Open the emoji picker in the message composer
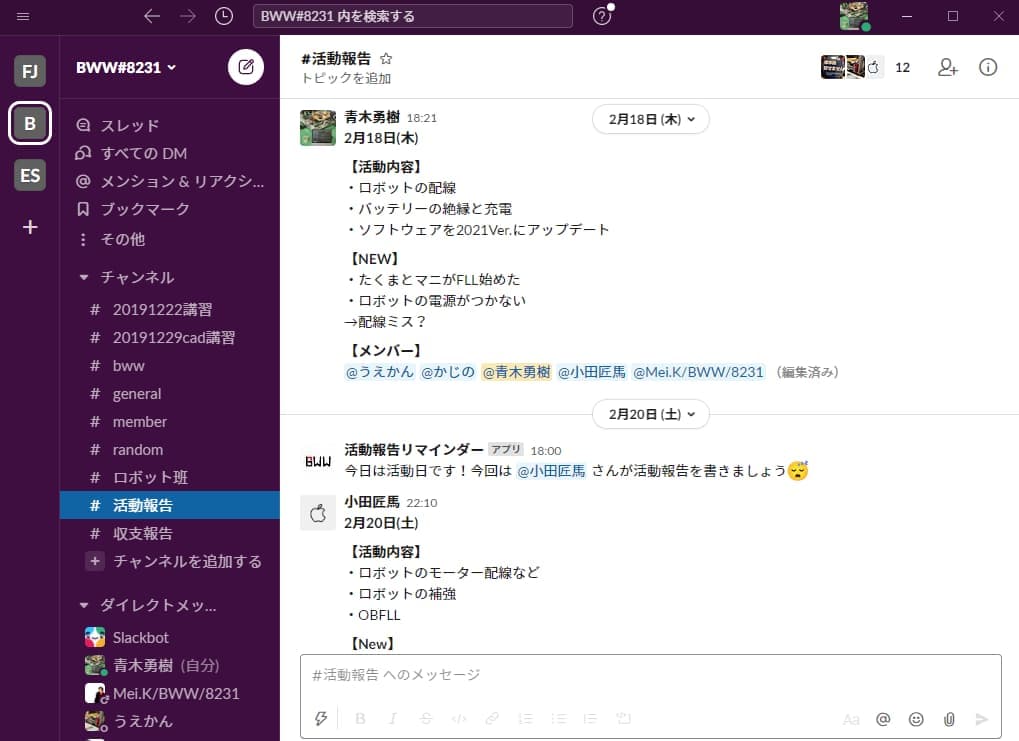Image resolution: width=1019 pixels, height=741 pixels. coord(915,719)
